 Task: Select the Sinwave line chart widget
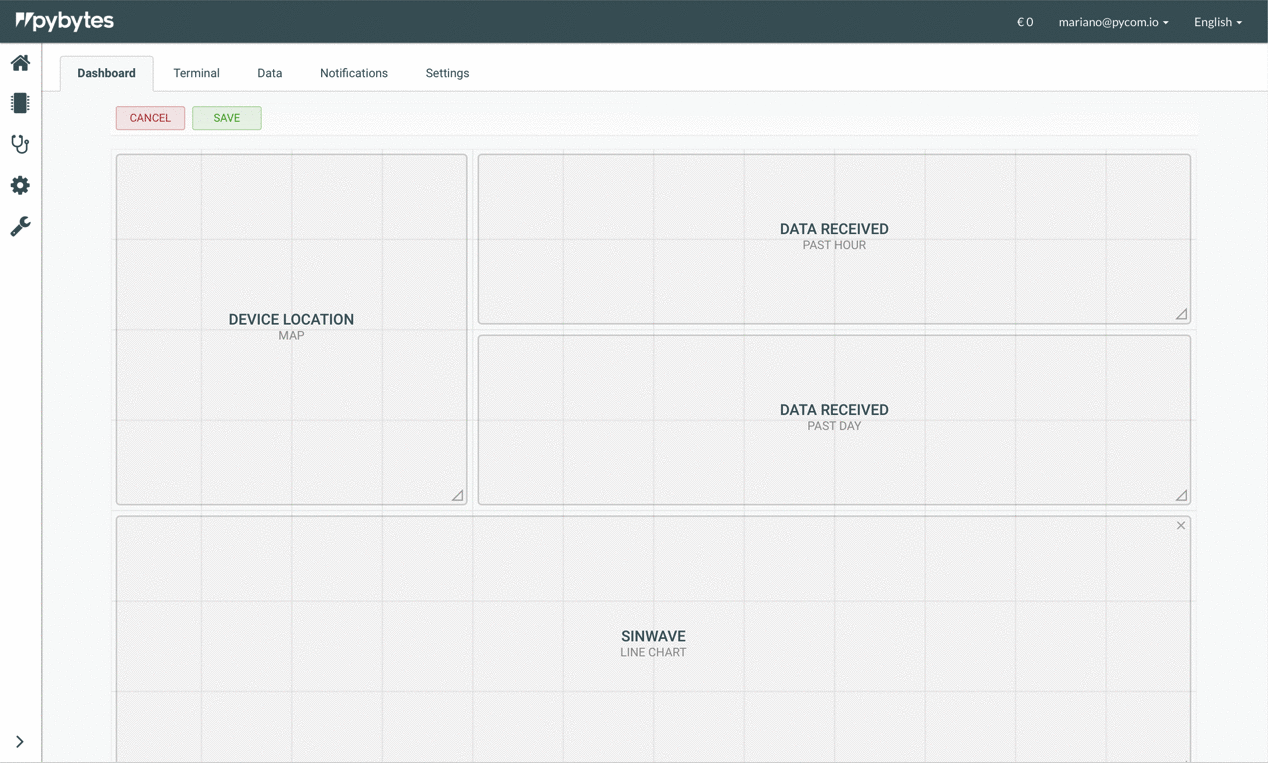pos(653,642)
